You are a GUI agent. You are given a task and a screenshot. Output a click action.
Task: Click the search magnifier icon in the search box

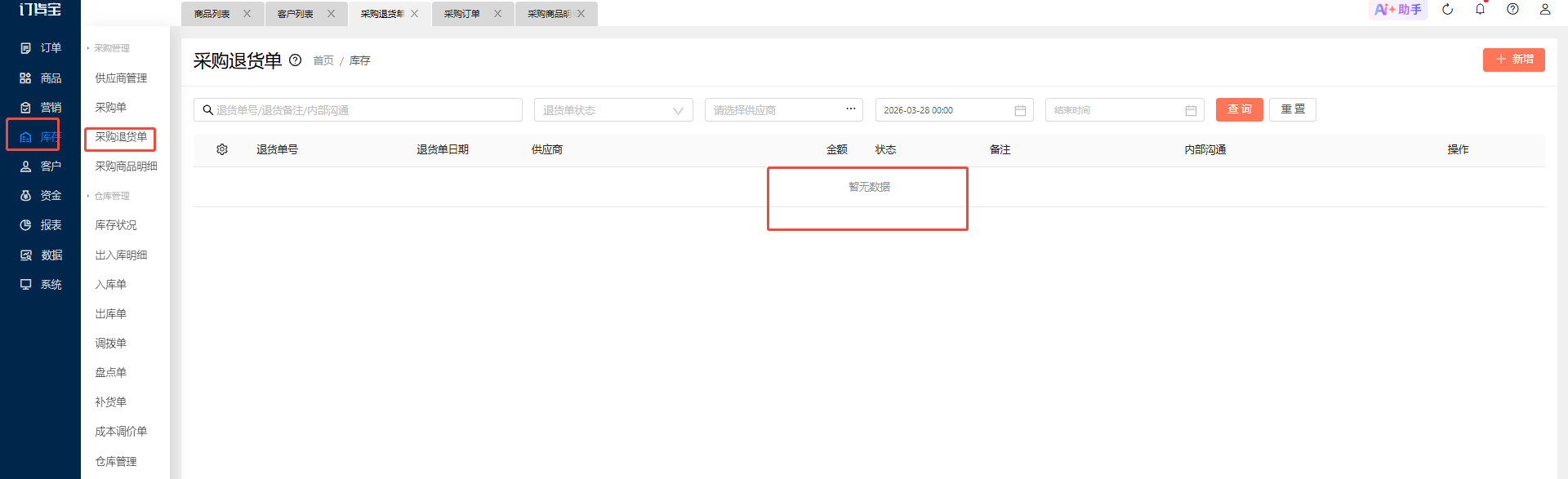coord(208,110)
